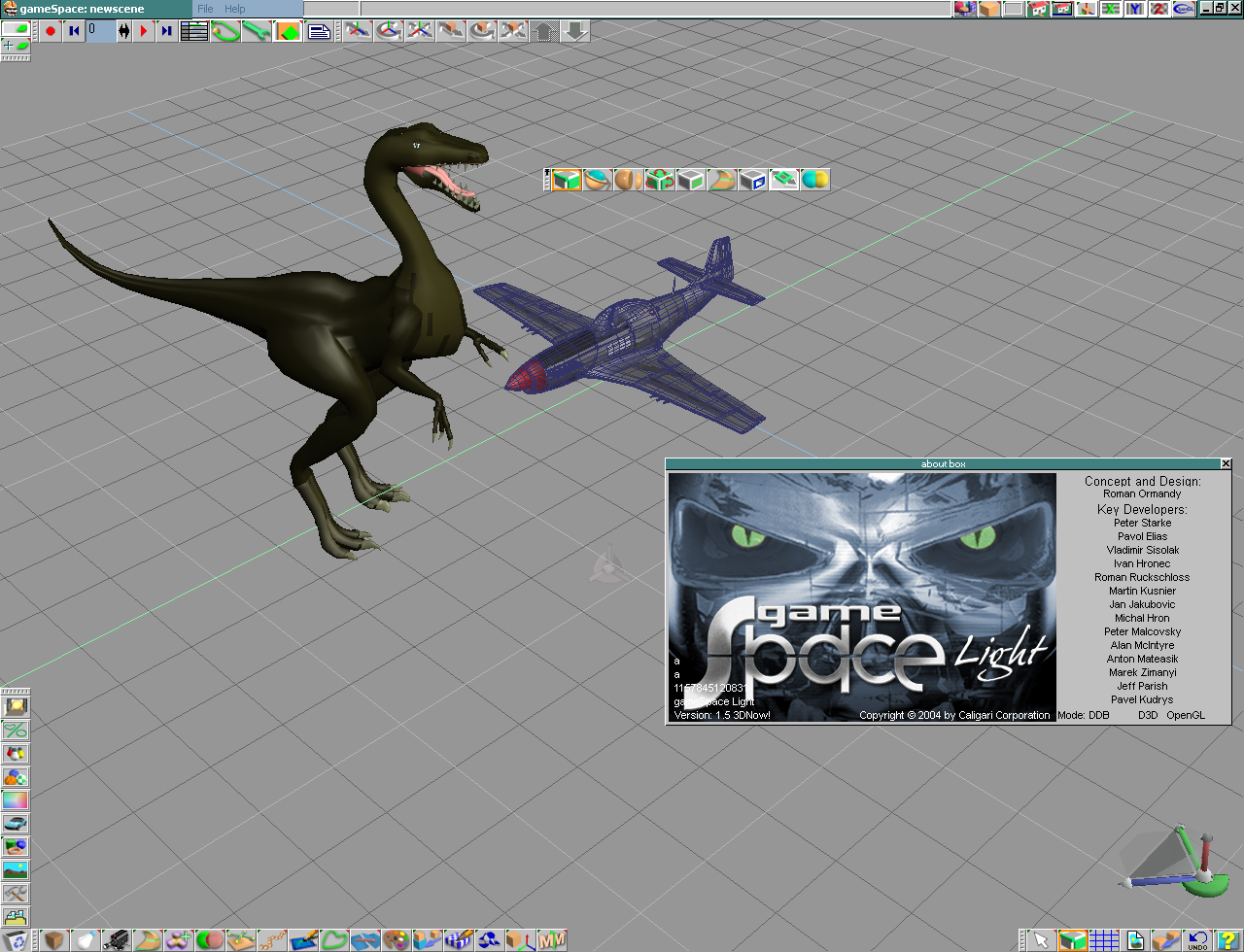1244x952 pixels.
Task: Select the grey down arrow tool
Action: (575, 31)
